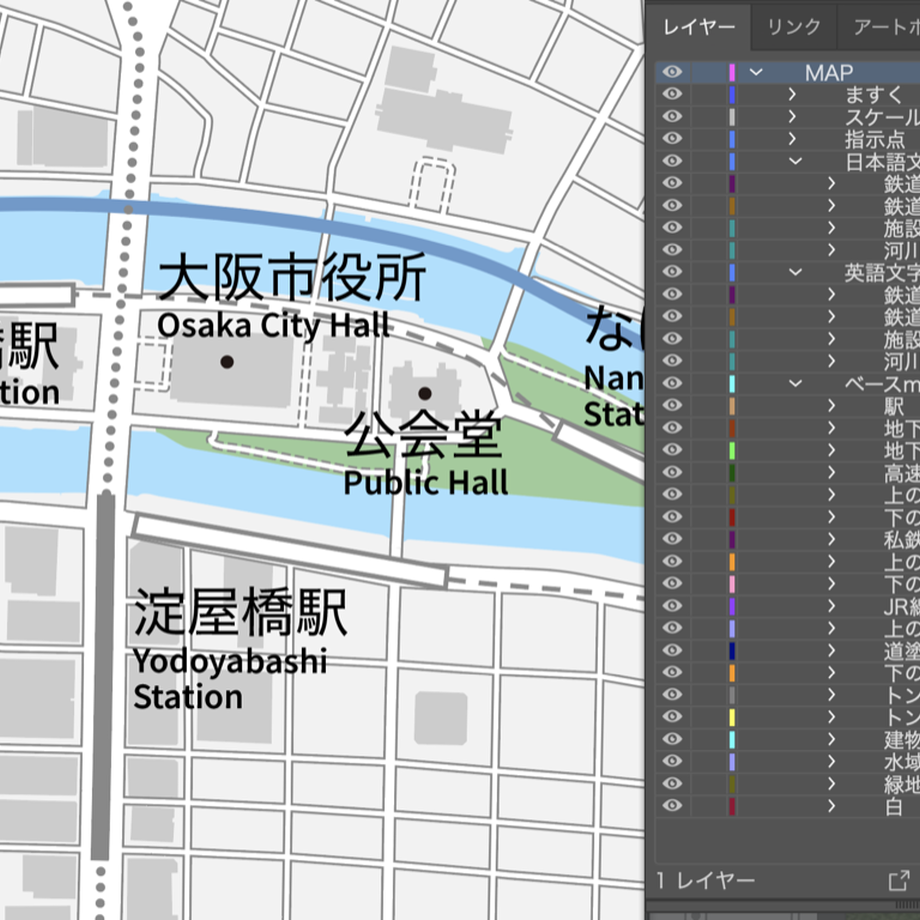The image size is (920, 920).
Task: Collapse the MAP layer
Action: click(x=756, y=73)
